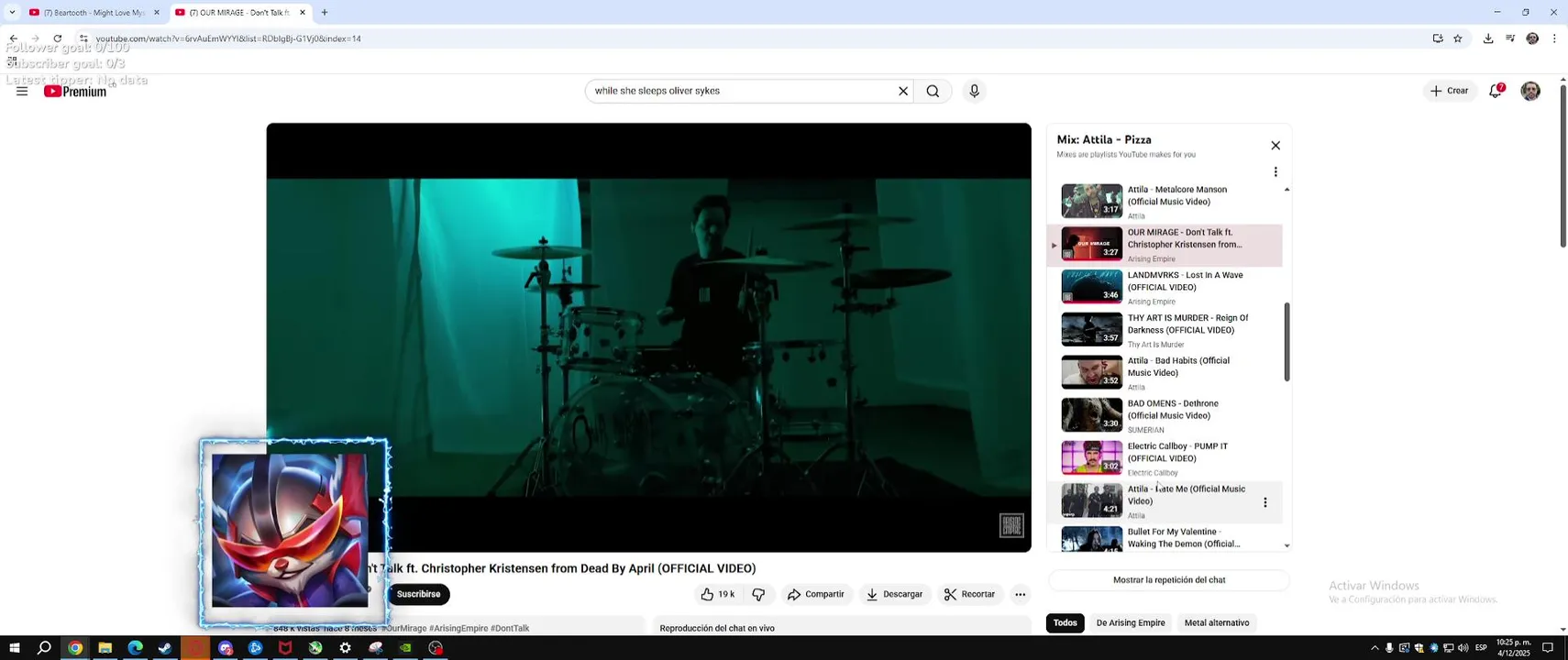
Task: Click the Crear create button
Action: [1450, 91]
